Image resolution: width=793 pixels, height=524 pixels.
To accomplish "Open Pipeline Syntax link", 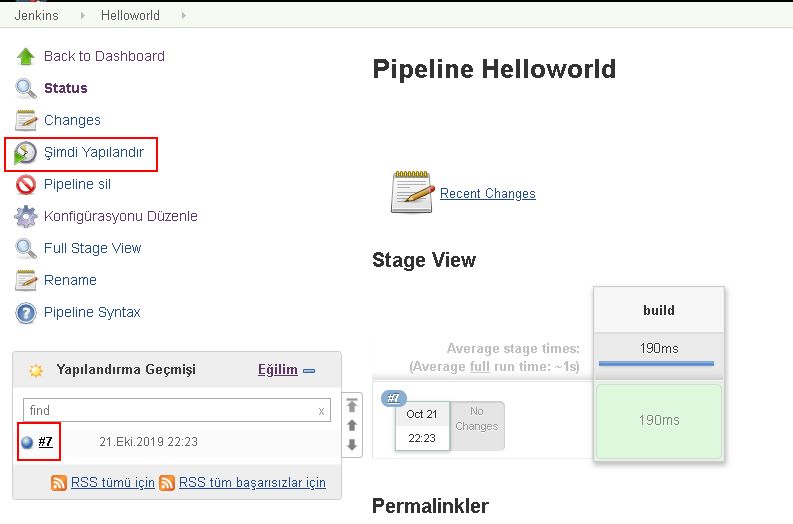I will point(92,312).
